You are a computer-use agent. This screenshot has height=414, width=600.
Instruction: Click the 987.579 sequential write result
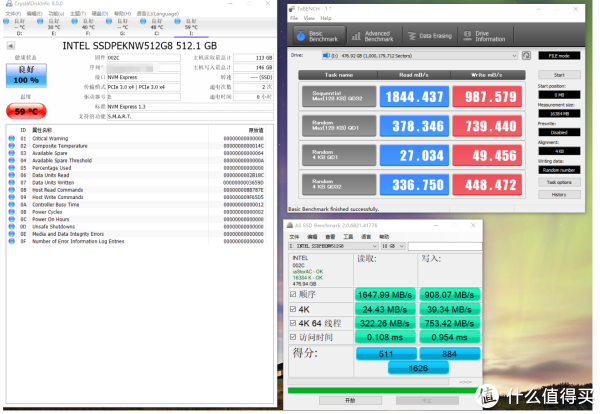click(487, 96)
